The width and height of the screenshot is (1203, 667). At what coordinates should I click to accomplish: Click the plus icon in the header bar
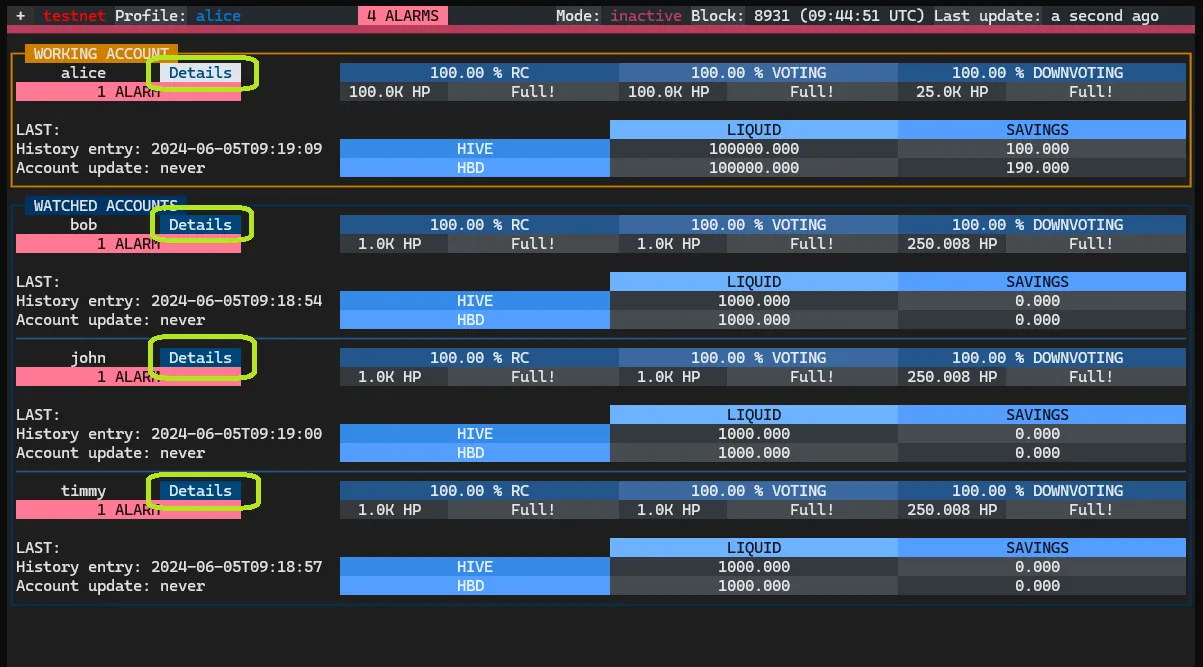21,16
